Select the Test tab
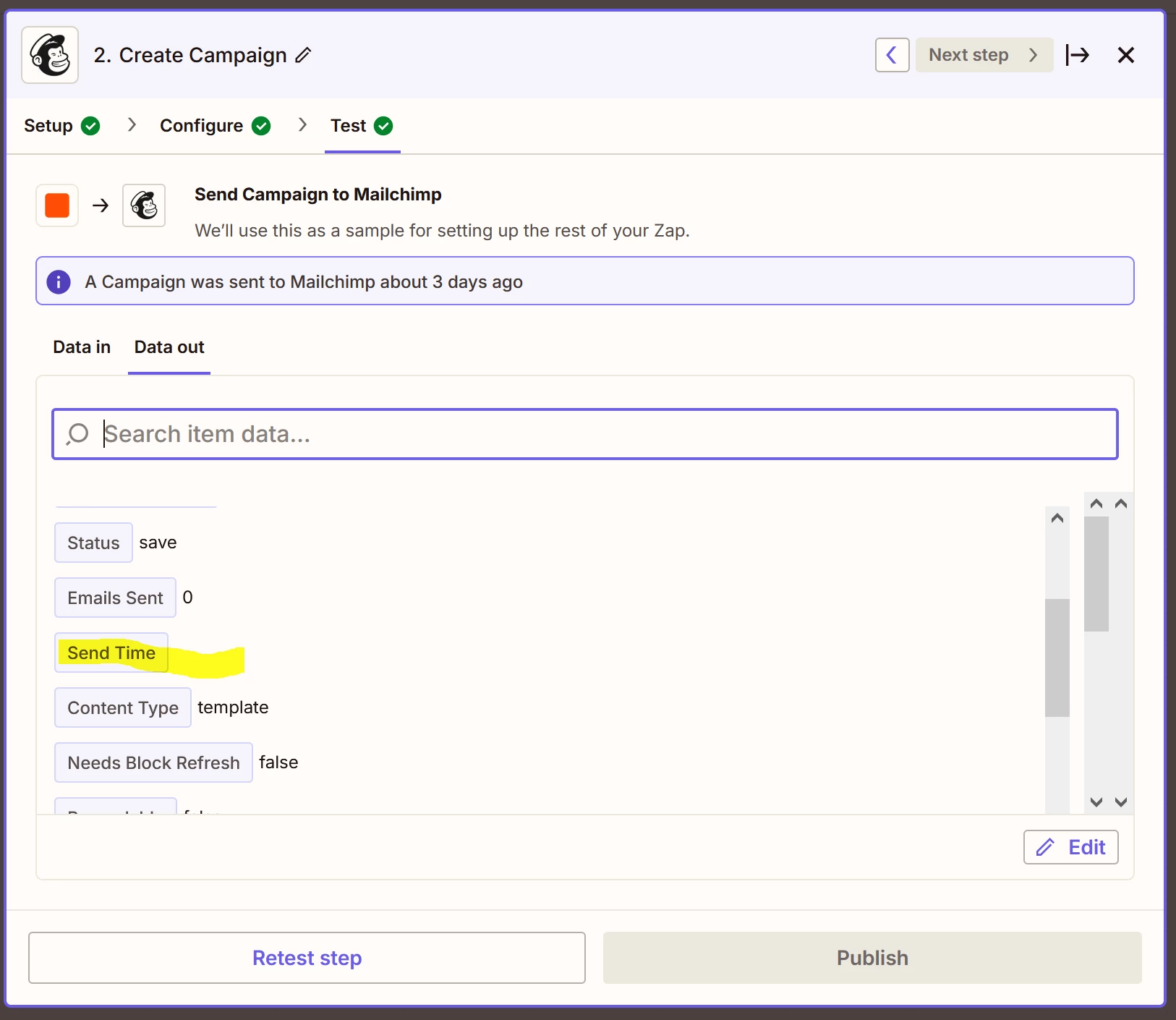Screen dimensions: 1176x1020 [x=362, y=126]
